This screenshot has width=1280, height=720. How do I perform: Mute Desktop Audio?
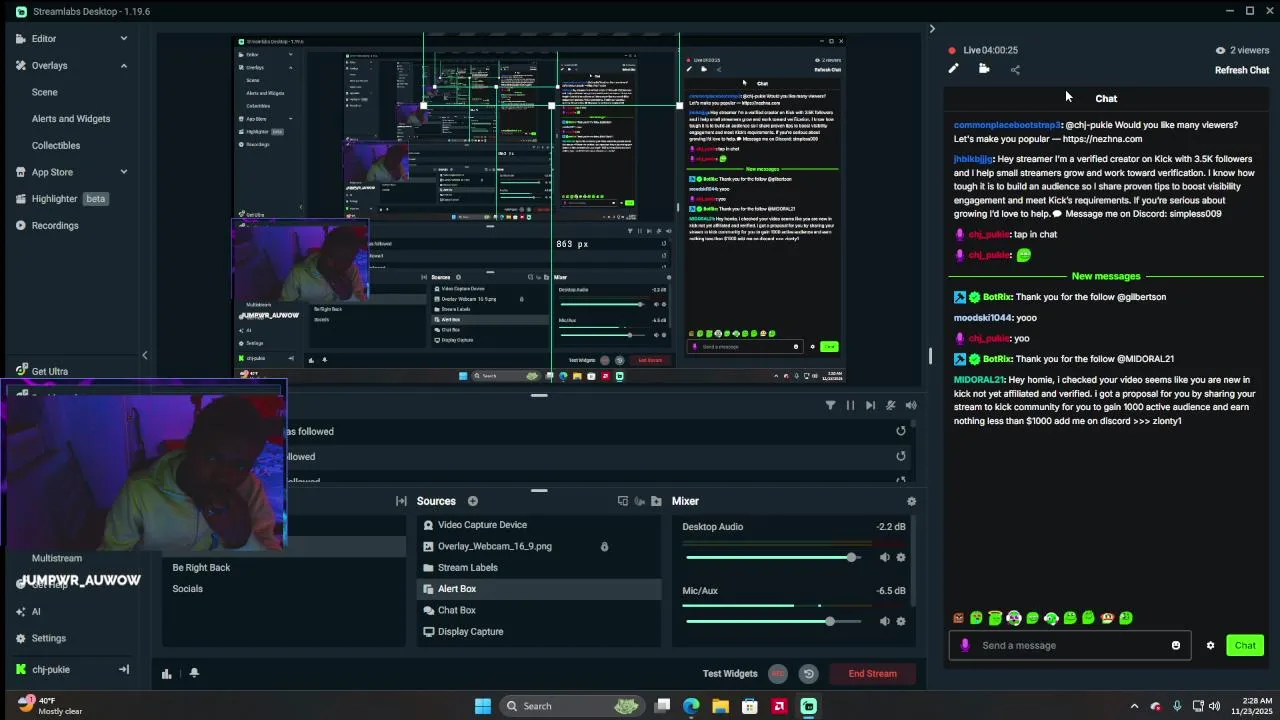[884, 557]
